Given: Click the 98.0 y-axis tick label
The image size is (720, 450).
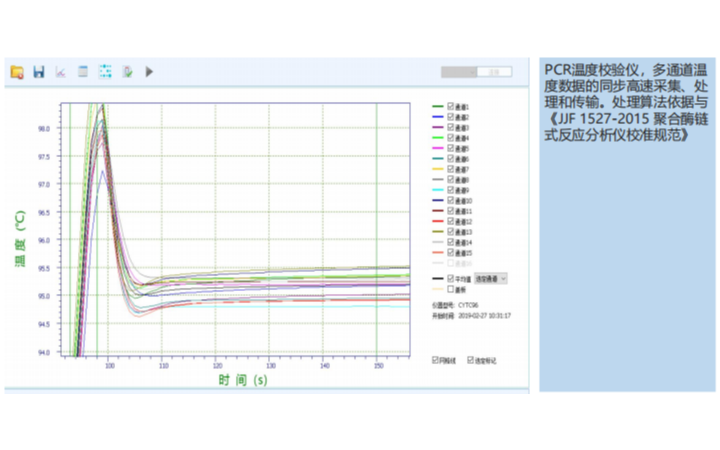Looking at the screenshot, I should (44, 129).
